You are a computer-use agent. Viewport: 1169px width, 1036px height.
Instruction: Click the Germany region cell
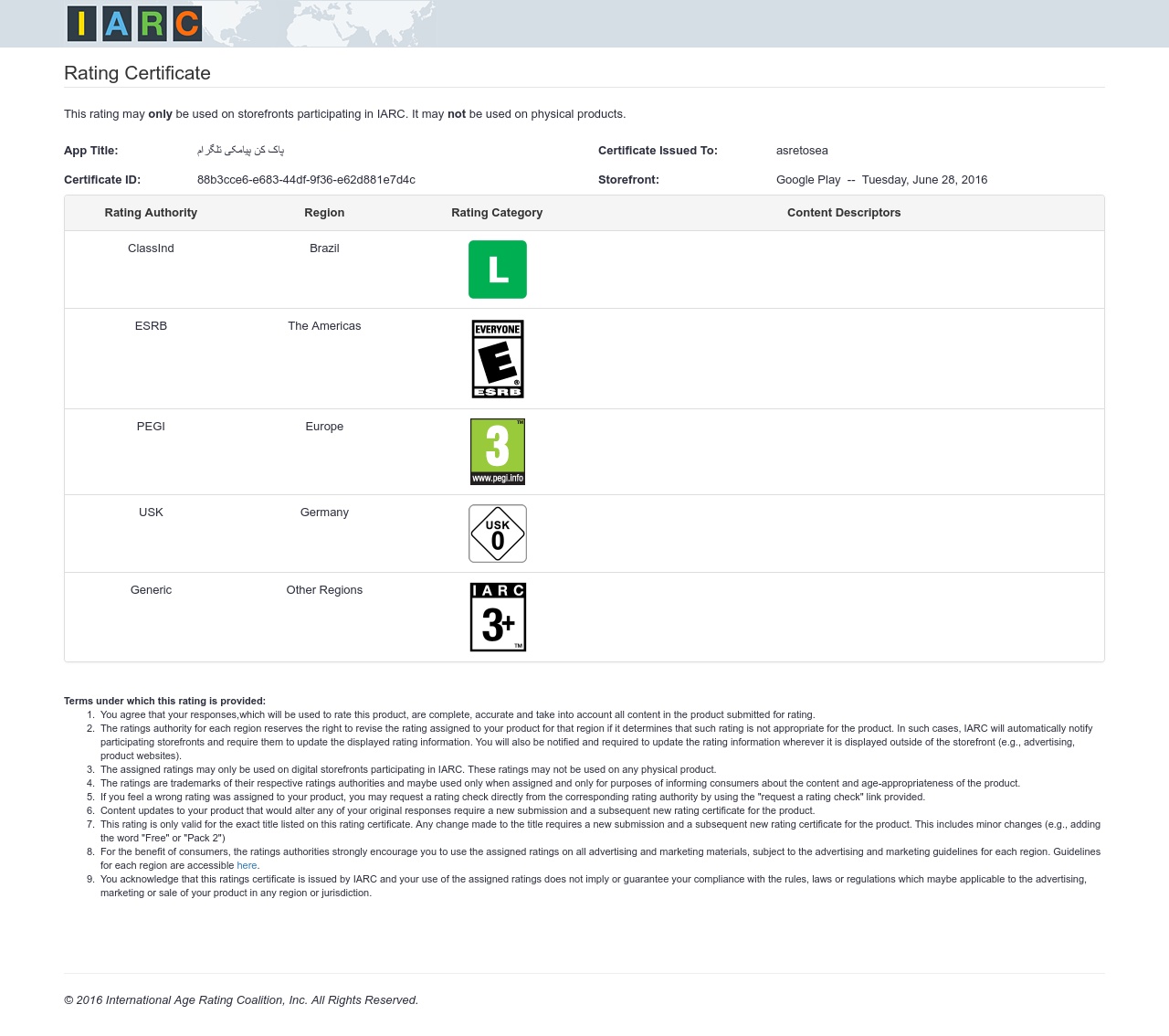324,513
